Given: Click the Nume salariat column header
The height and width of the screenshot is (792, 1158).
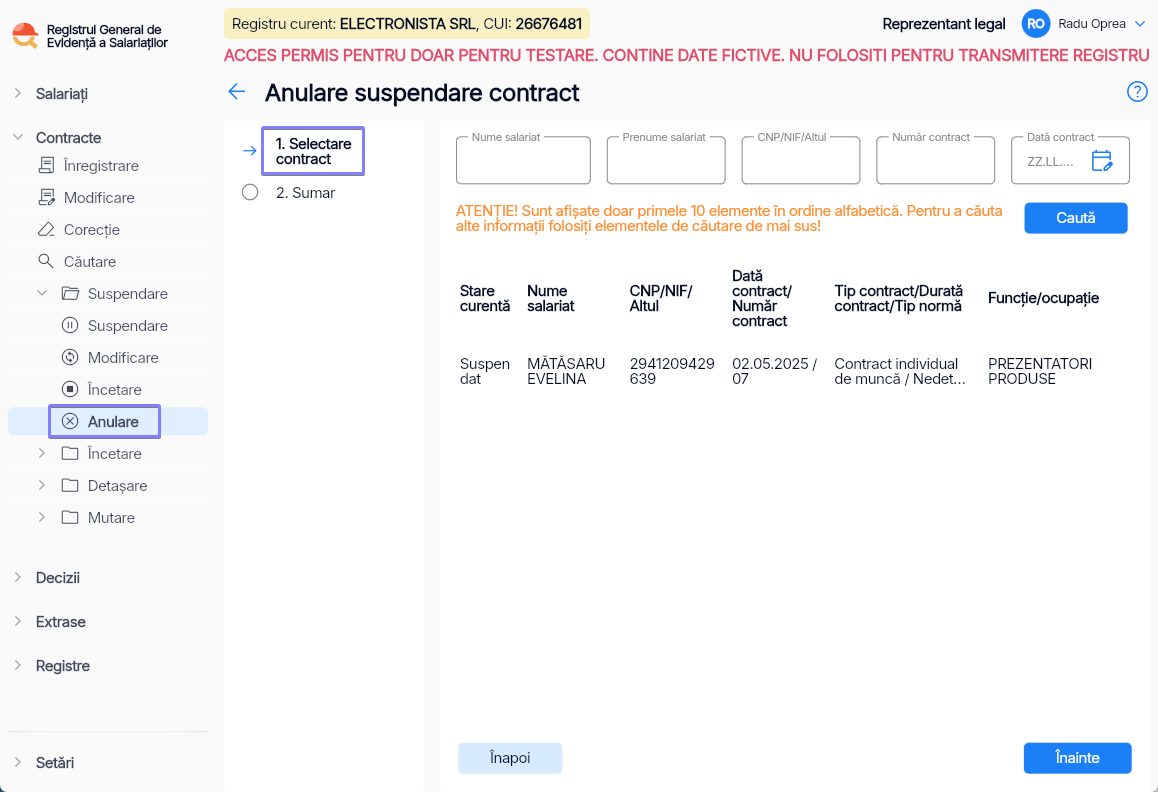Looking at the screenshot, I should (x=550, y=298).
